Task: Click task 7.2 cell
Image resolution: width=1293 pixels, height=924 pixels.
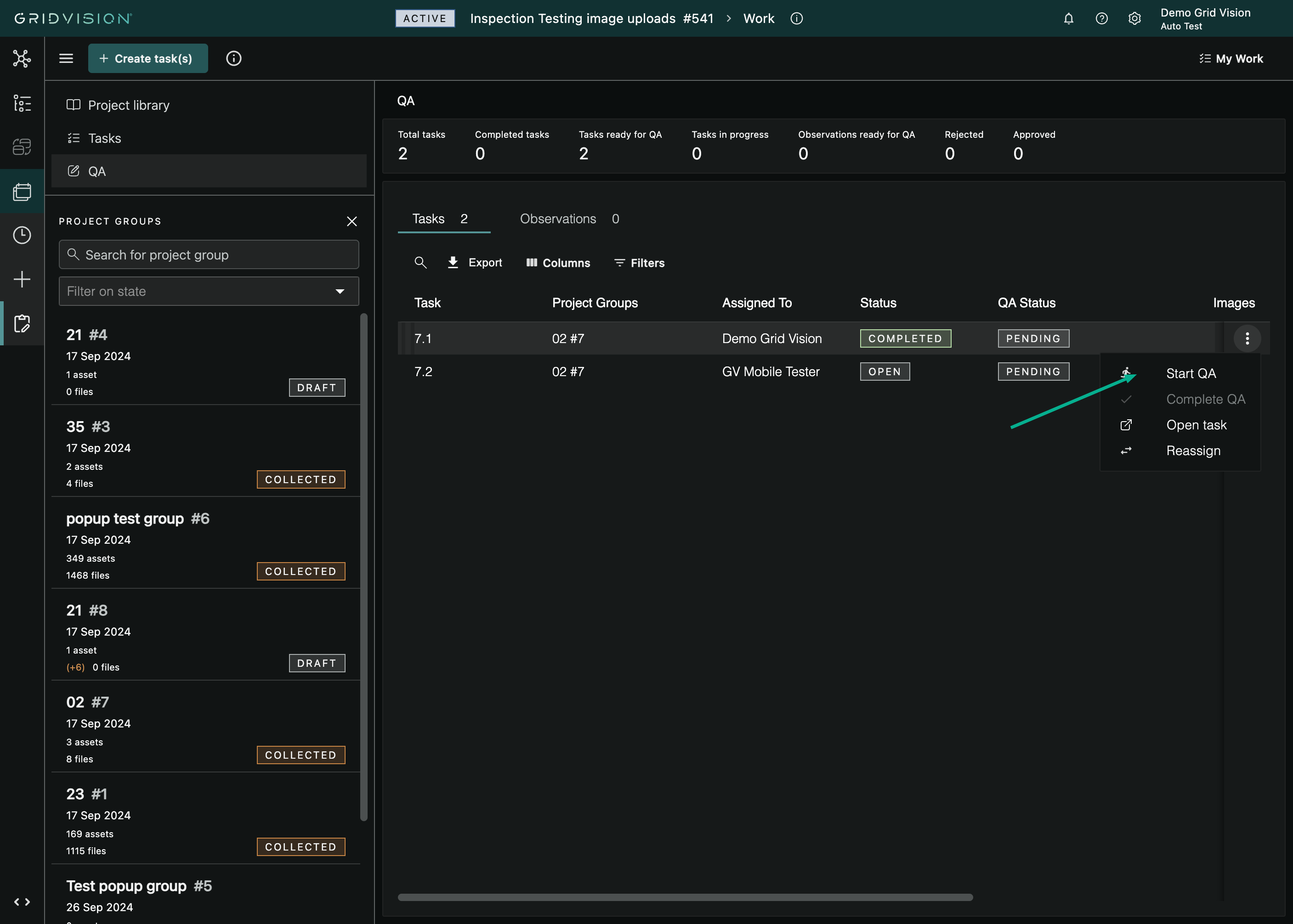Action: [423, 372]
